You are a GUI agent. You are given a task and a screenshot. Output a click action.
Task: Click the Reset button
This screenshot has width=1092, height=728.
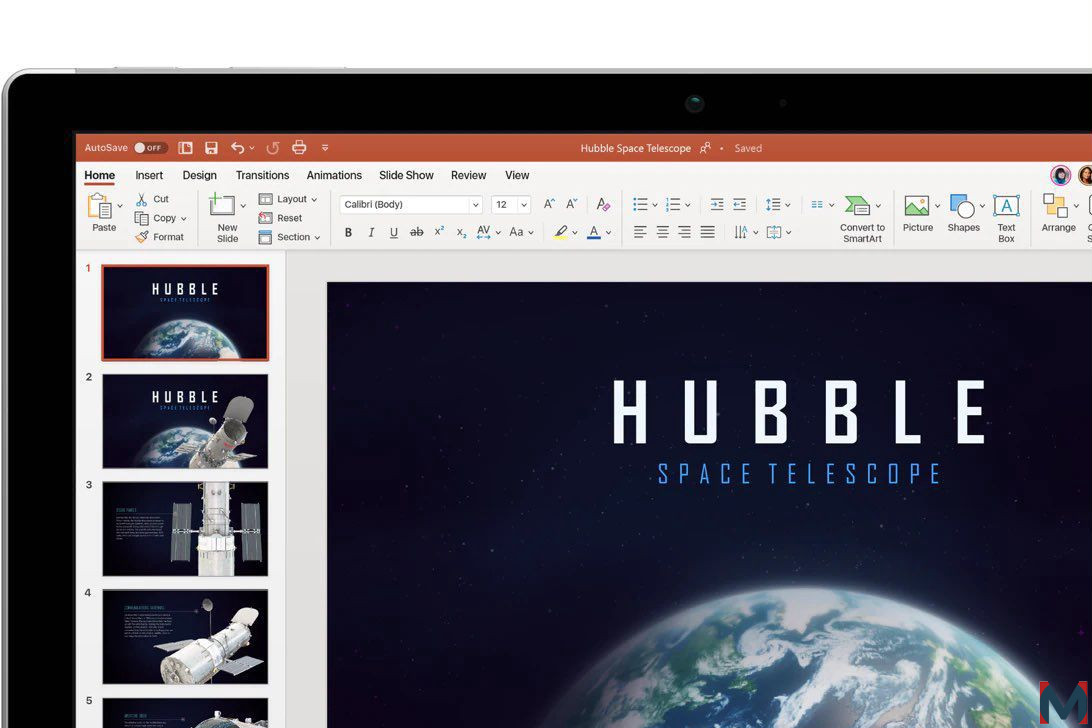tap(280, 218)
